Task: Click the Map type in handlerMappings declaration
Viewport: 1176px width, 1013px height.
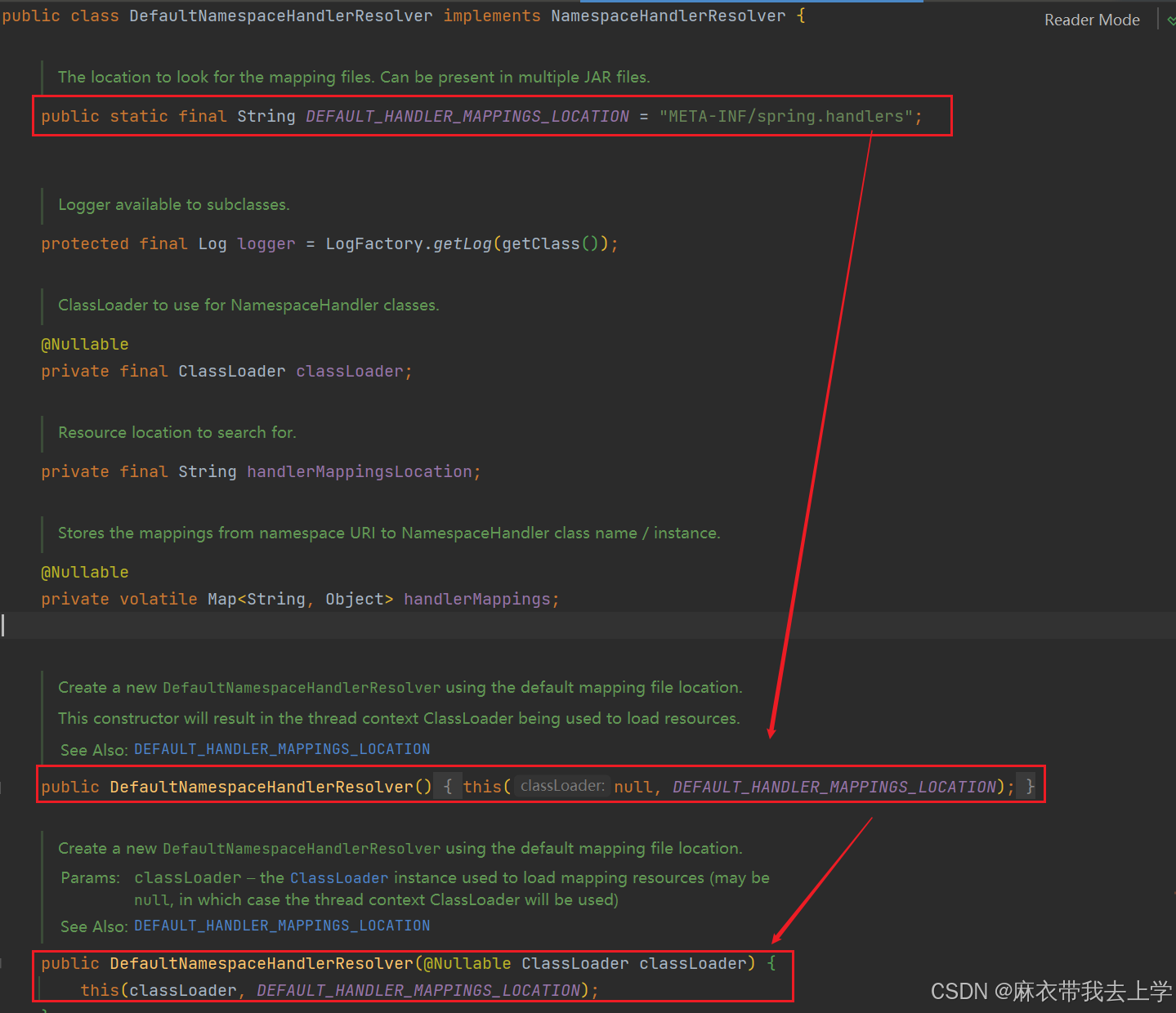Action: (222, 599)
